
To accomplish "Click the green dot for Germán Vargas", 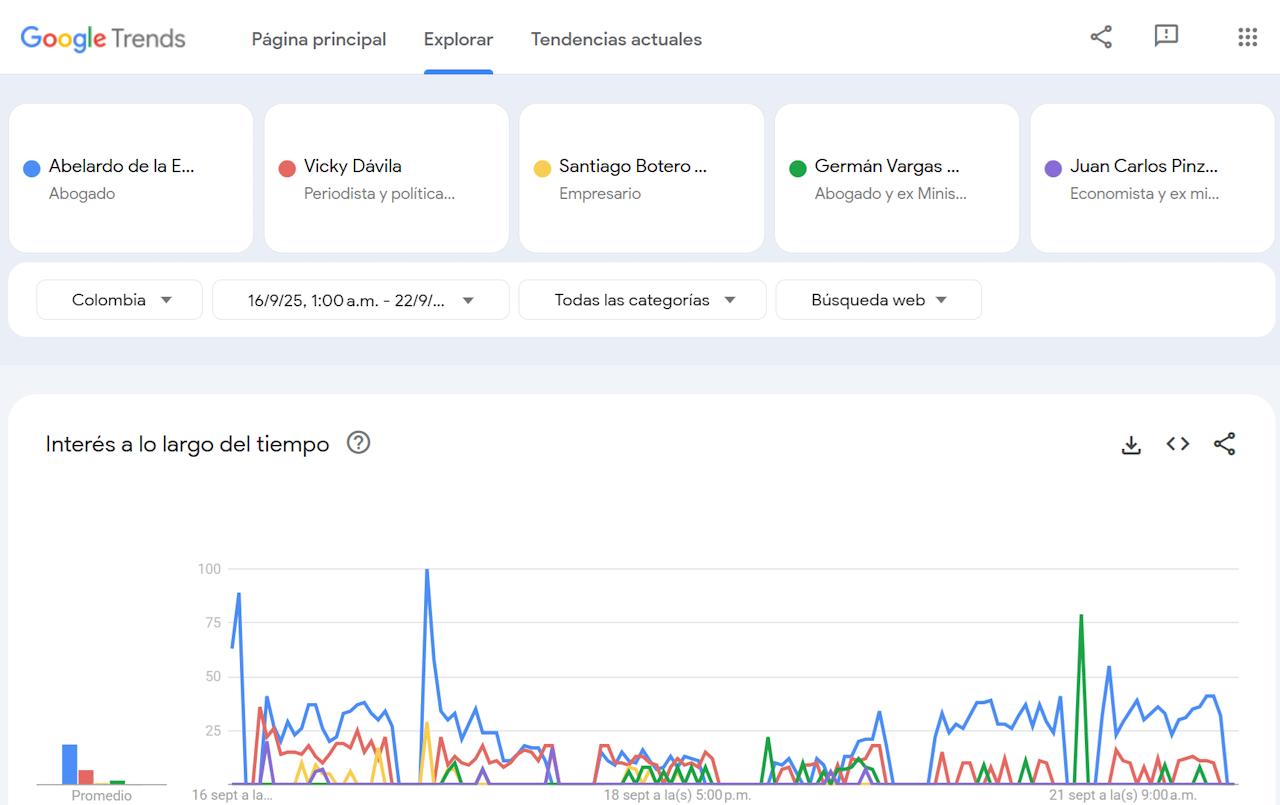I will (x=797, y=168).
